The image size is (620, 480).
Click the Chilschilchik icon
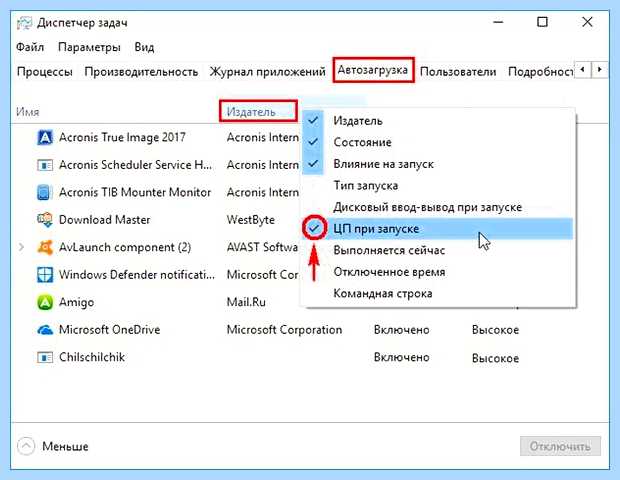click(x=45, y=357)
